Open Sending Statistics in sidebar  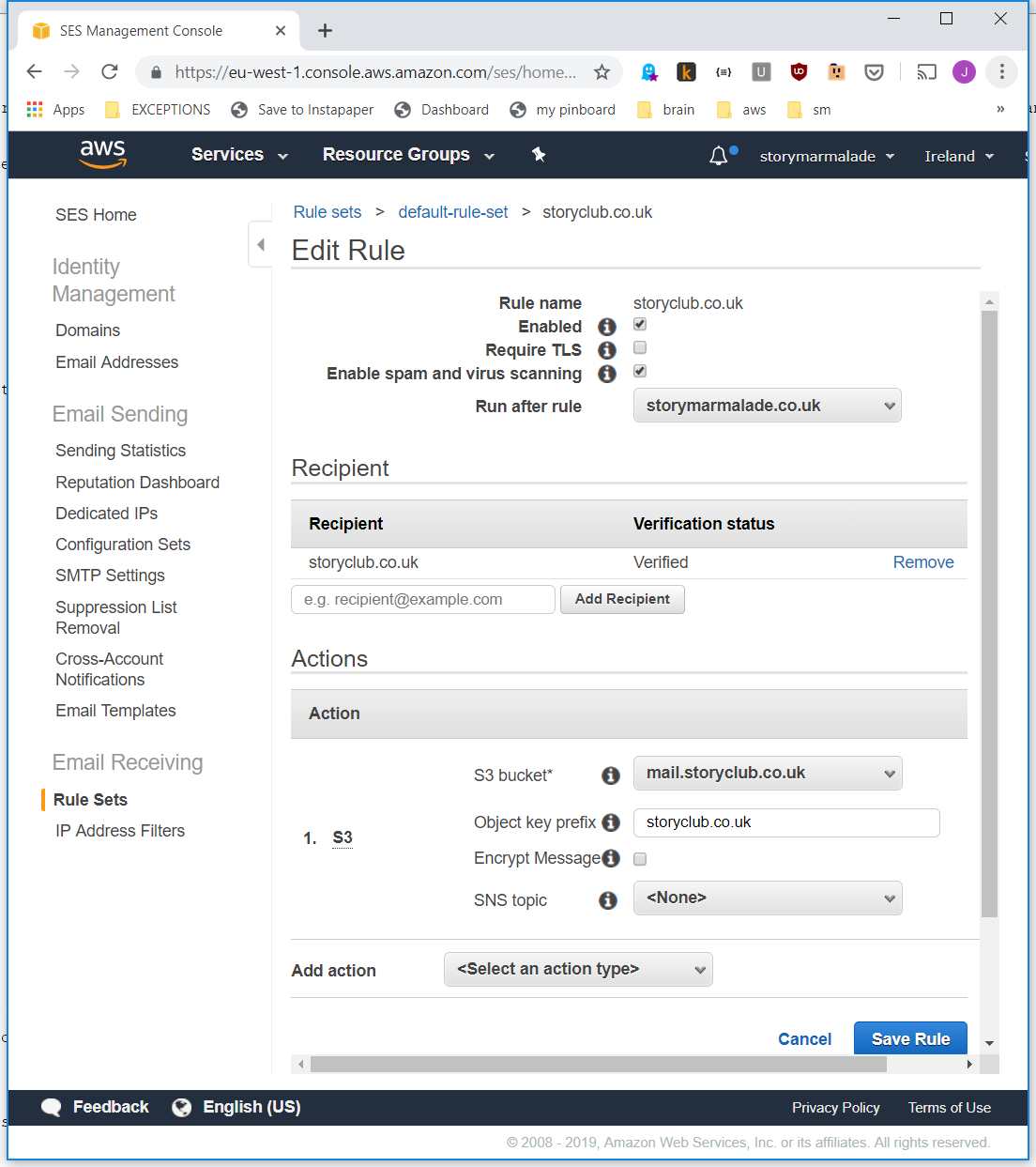[x=120, y=451]
